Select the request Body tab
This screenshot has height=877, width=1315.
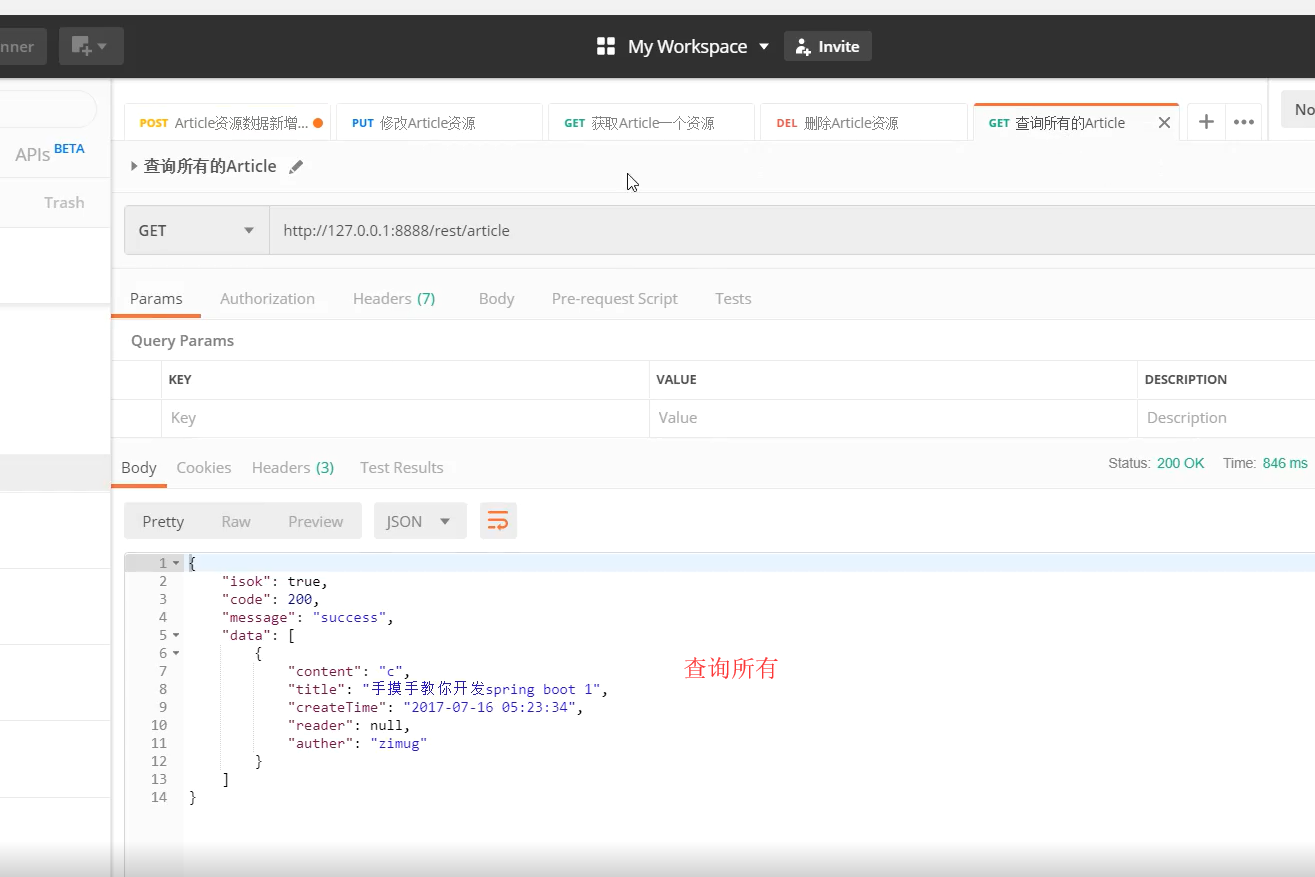click(x=496, y=298)
